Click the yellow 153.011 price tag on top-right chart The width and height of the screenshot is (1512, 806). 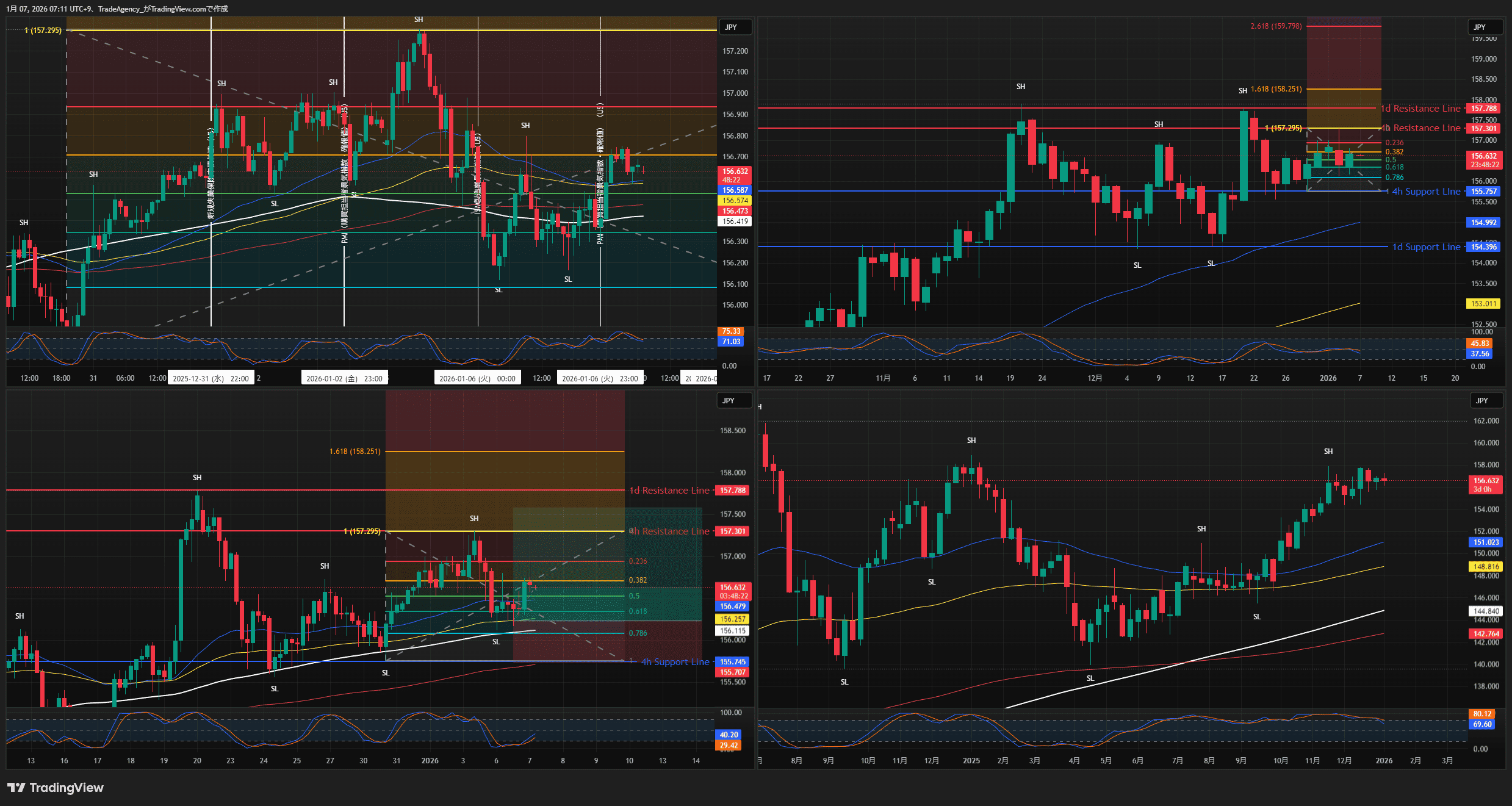pos(1483,304)
